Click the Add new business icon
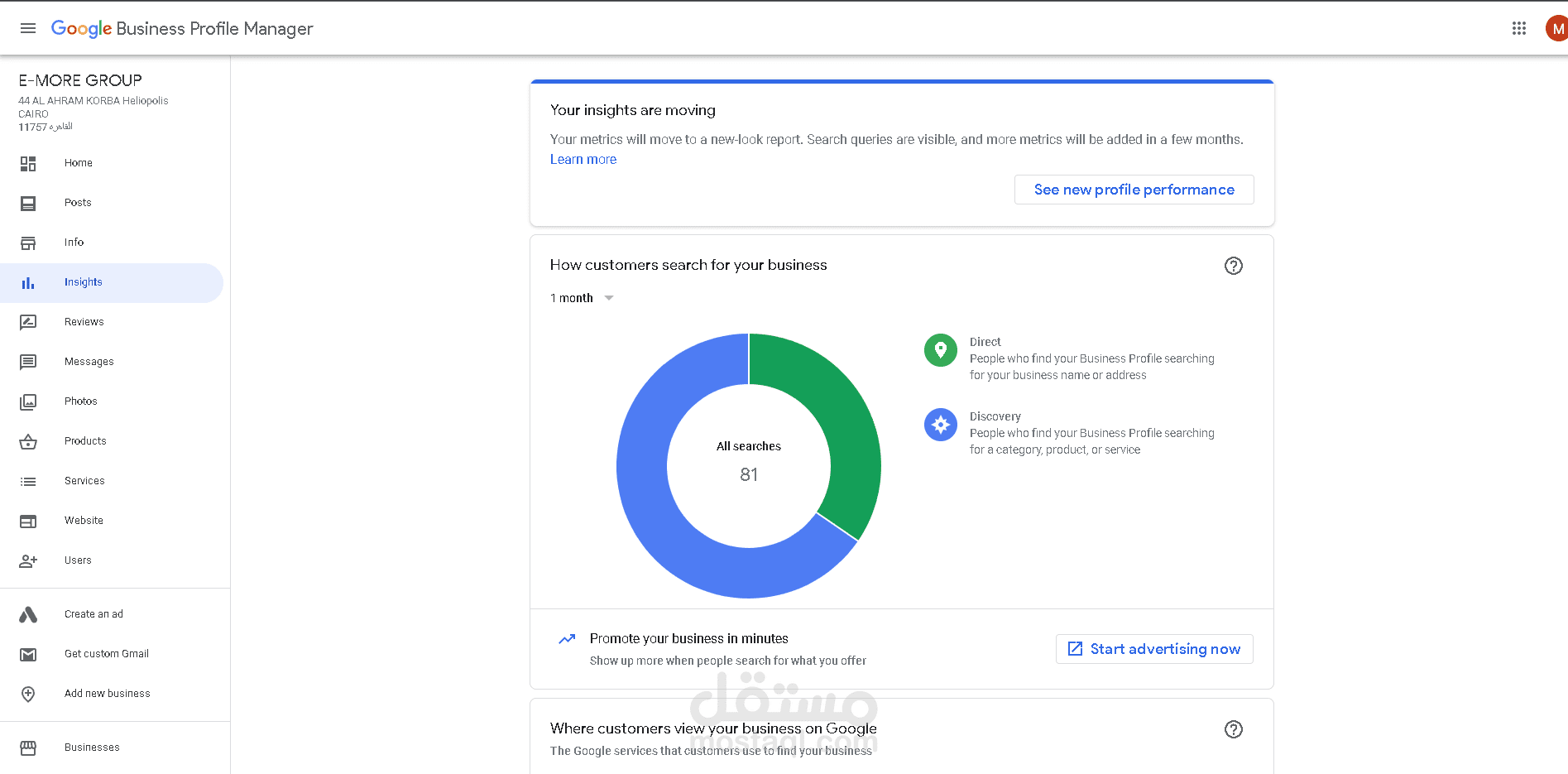1568x774 pixels. 28,694
